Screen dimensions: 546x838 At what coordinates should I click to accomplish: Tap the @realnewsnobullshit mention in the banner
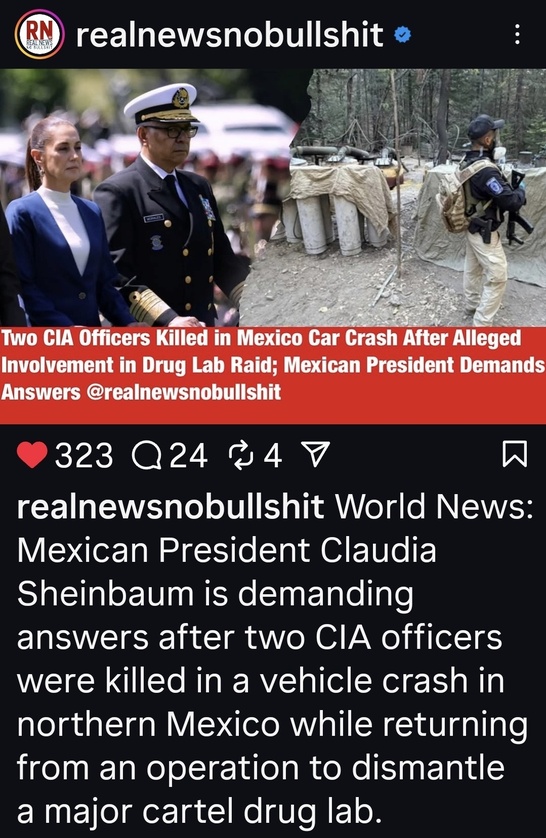pos(183,392)
